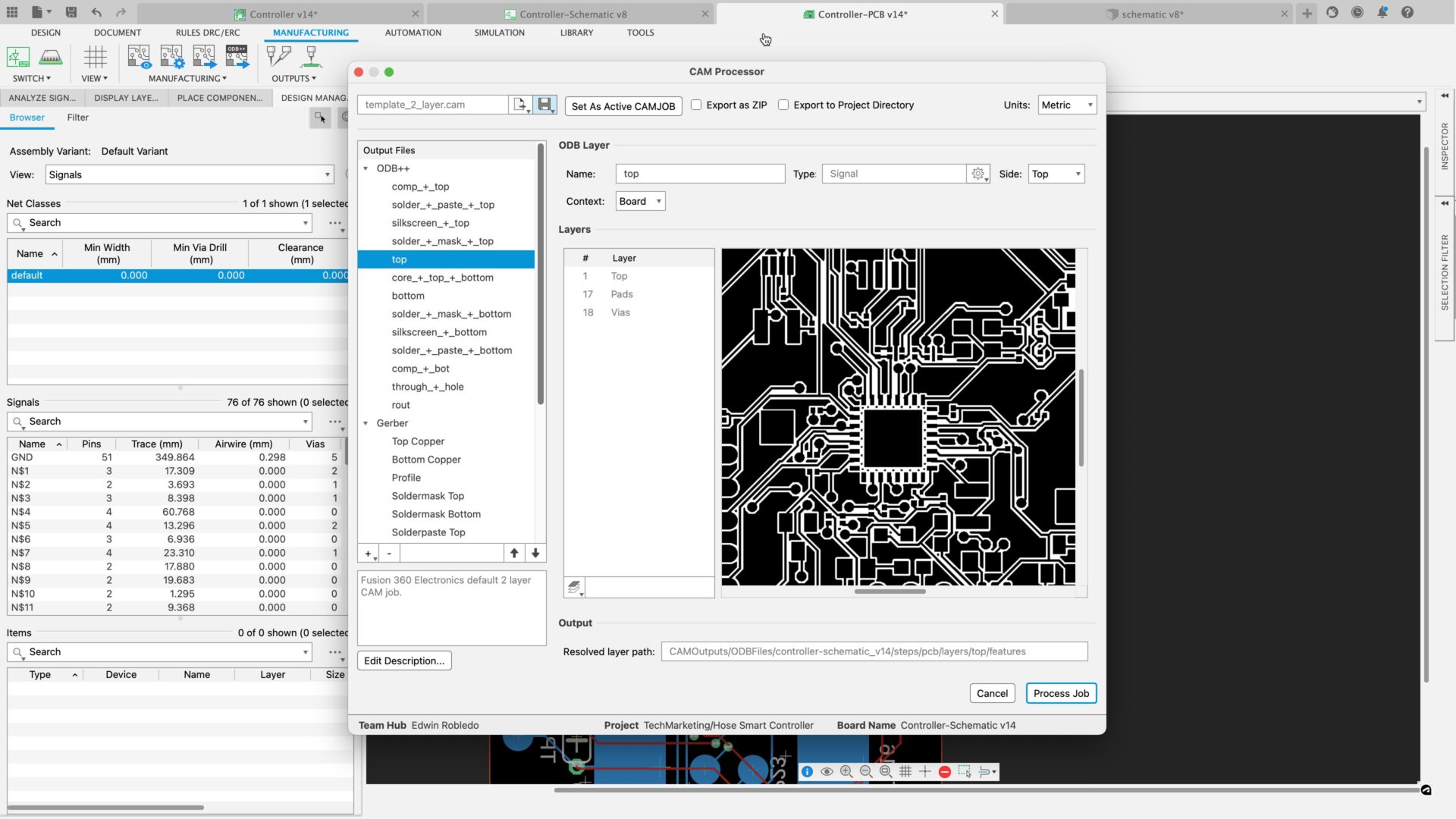
Task: Collapse the Gerber tree group
Action: [x=366, y=423]
